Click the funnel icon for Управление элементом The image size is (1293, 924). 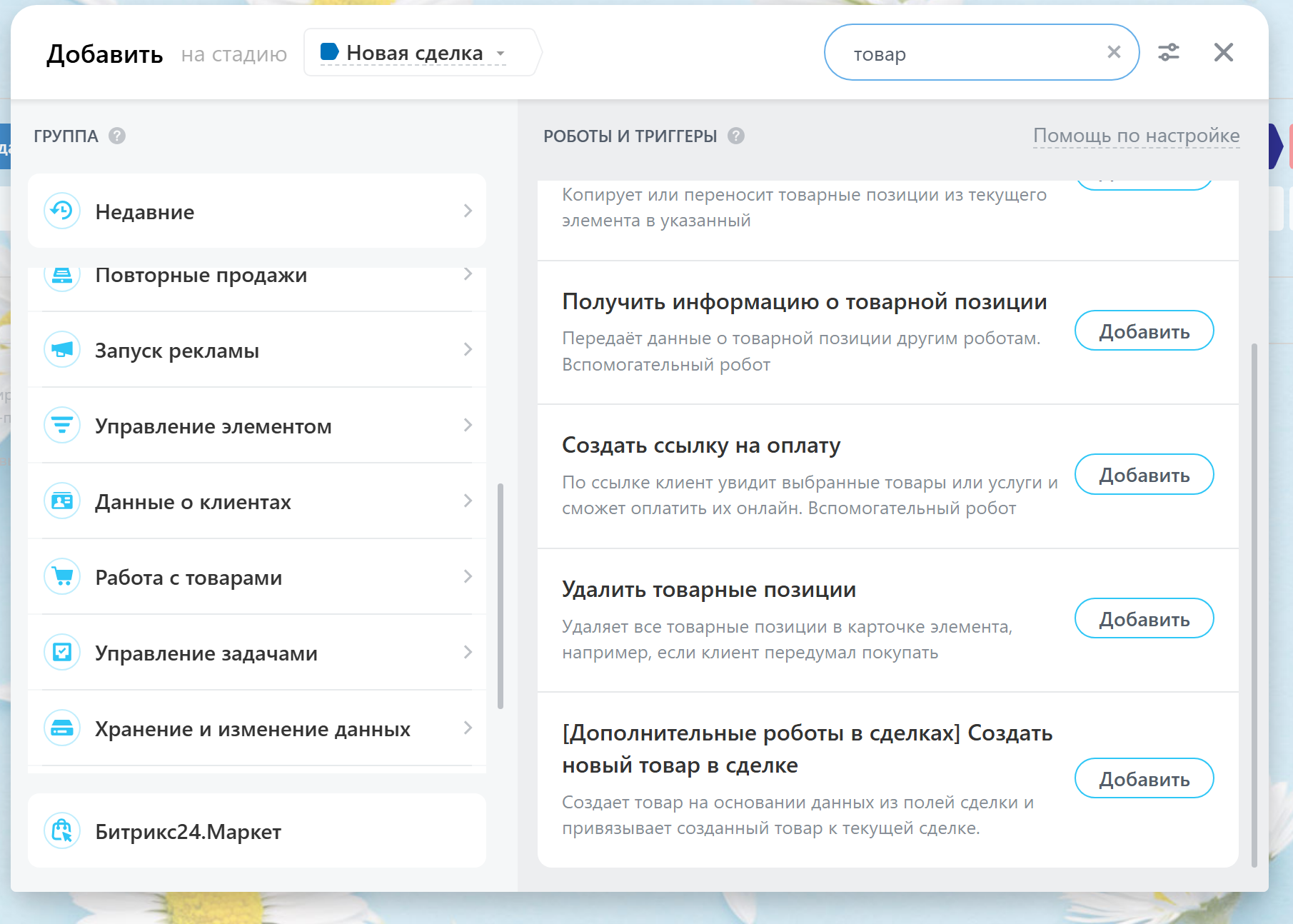[62, 426]
